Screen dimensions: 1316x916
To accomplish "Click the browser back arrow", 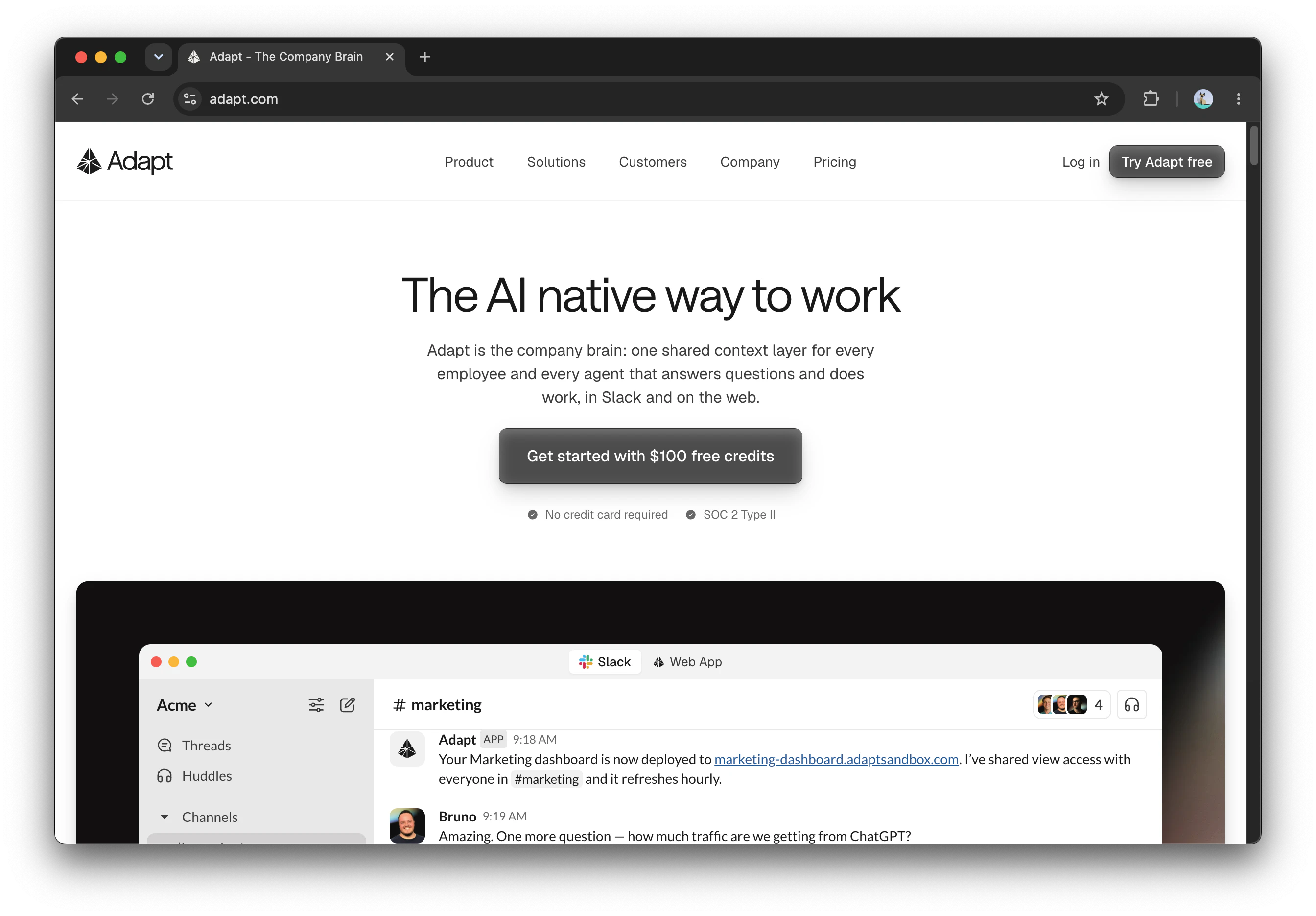I will pyautogui.click(x=77, y=99).
